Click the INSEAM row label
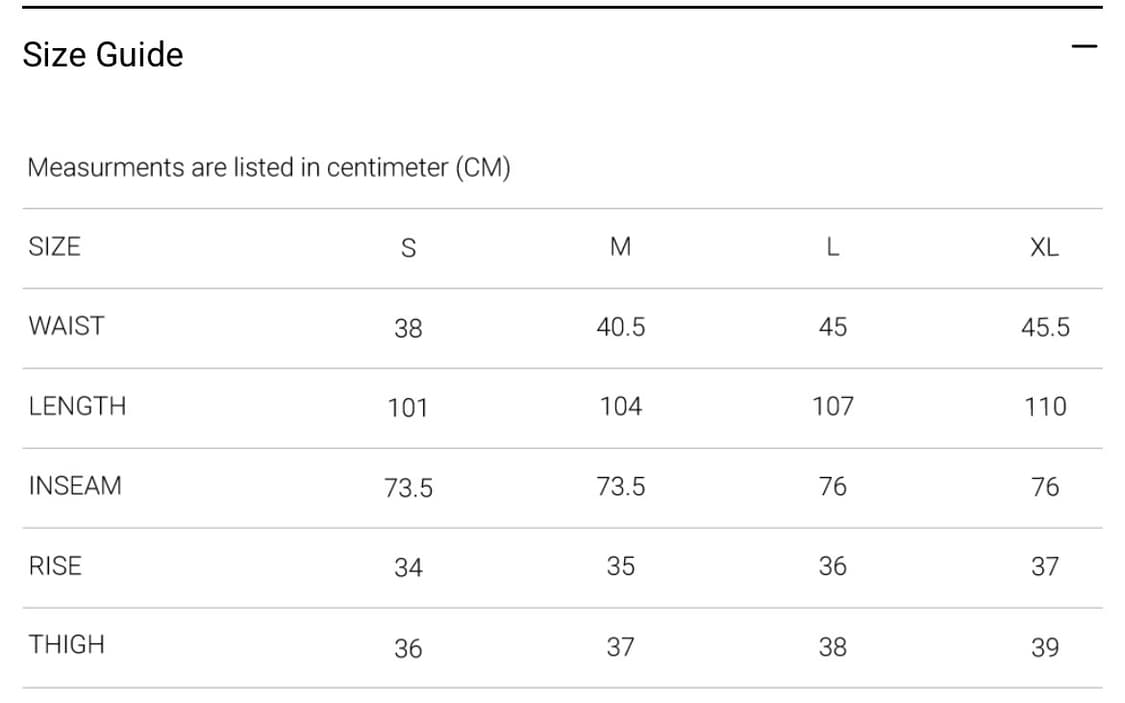 pyautogui.click(x=75, y=486)
